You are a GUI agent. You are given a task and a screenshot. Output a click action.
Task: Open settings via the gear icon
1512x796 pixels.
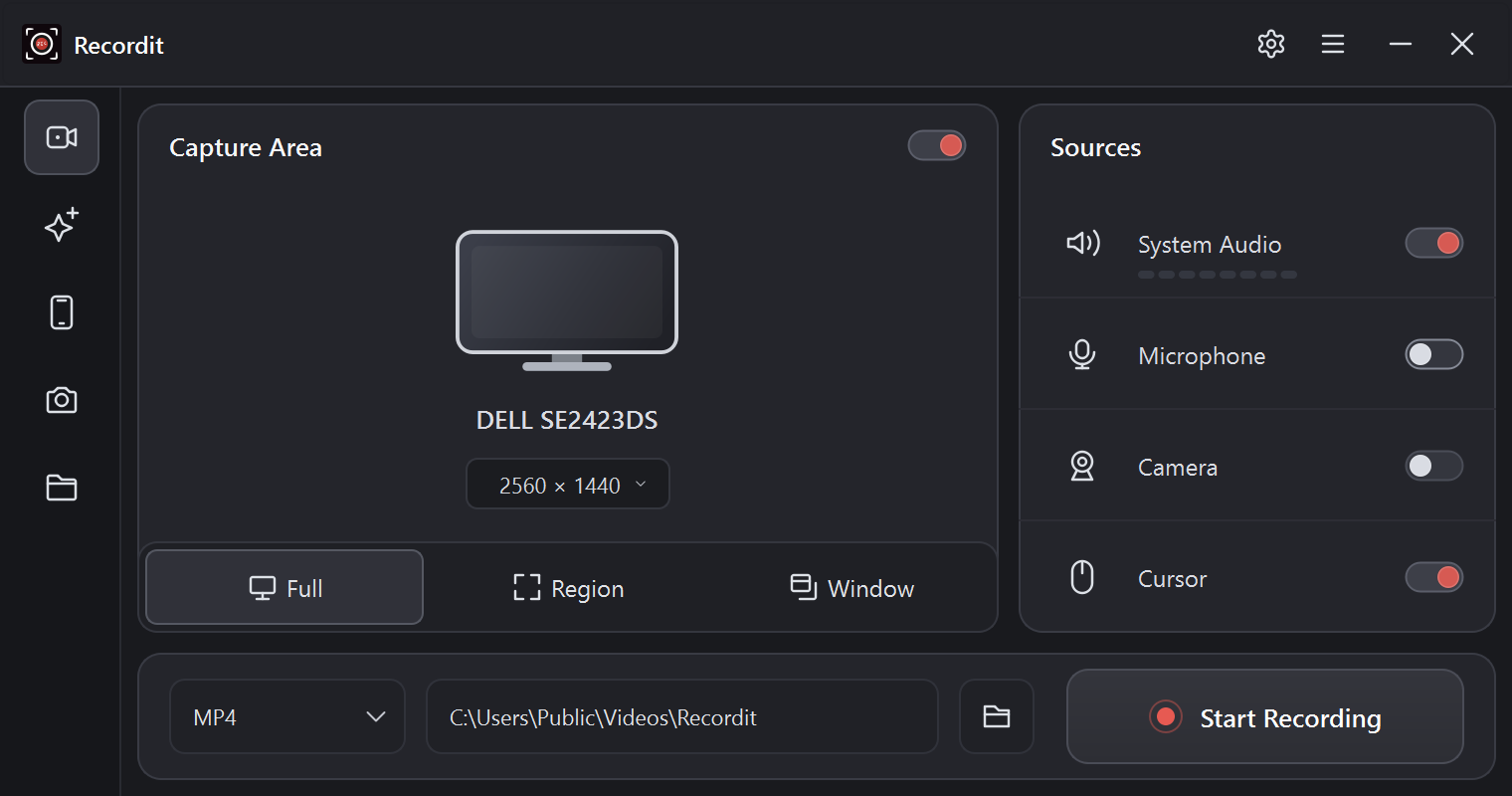click(1271, 44)
